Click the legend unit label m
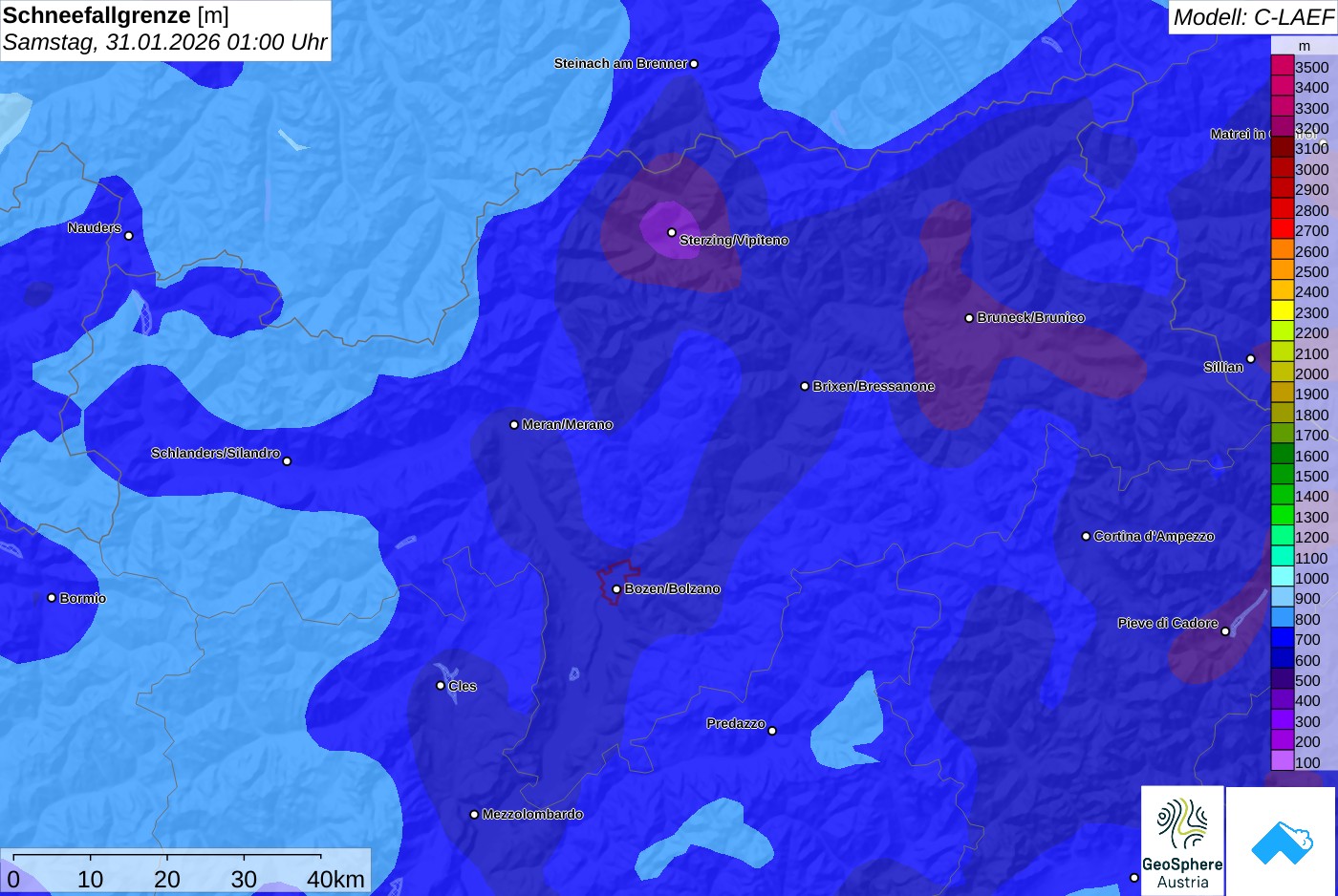Image resolution: width=1338 pixels, height=896 pixels. pos(1305,46)
